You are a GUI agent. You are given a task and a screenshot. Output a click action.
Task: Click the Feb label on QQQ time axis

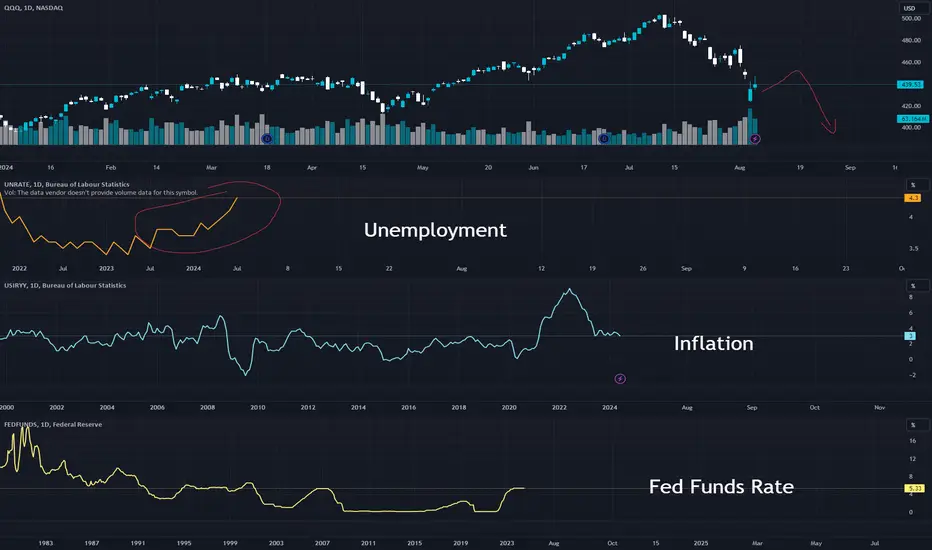click(x=111, y=168)
